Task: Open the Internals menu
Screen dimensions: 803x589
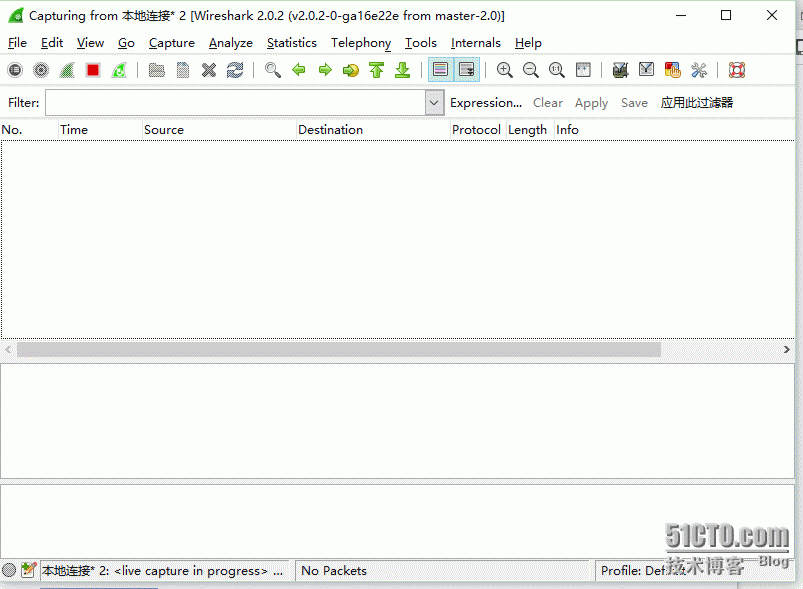Action: pyautogui.click(x=475, y=43)
